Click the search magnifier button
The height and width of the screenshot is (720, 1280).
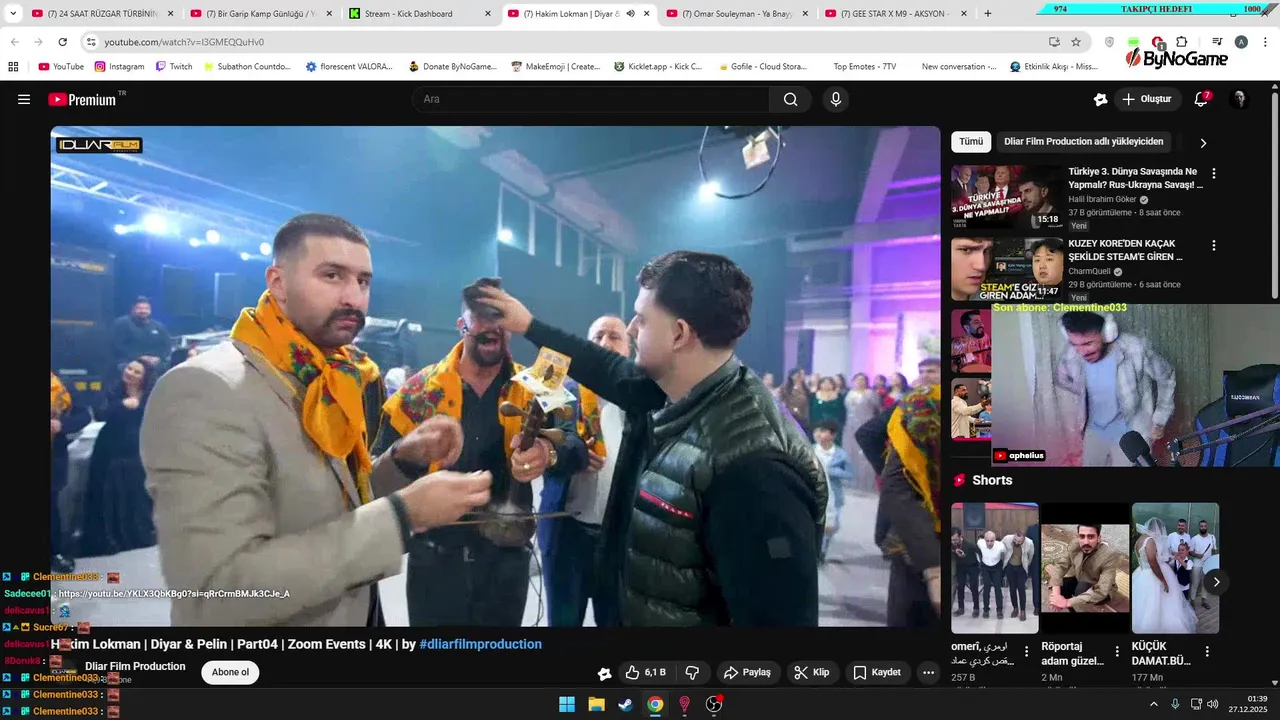pyautogui.click(x=791, y=99)
